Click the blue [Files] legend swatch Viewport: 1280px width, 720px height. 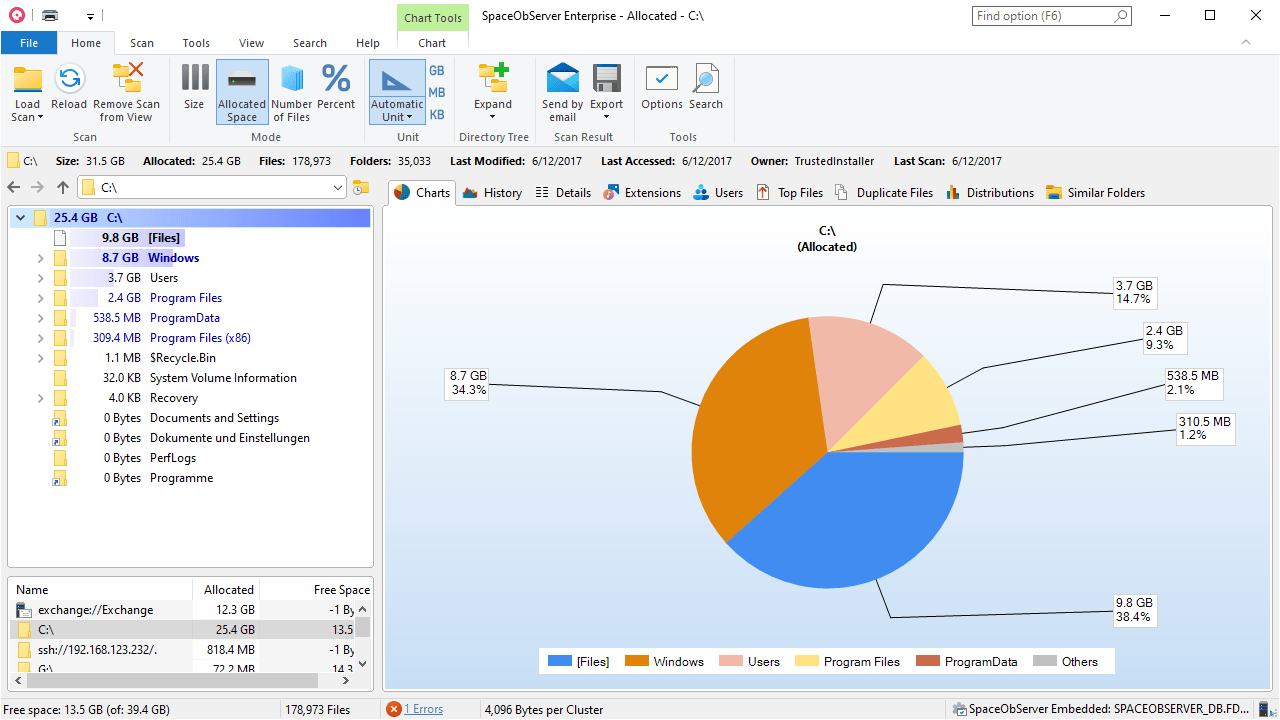tap(560, 661)
